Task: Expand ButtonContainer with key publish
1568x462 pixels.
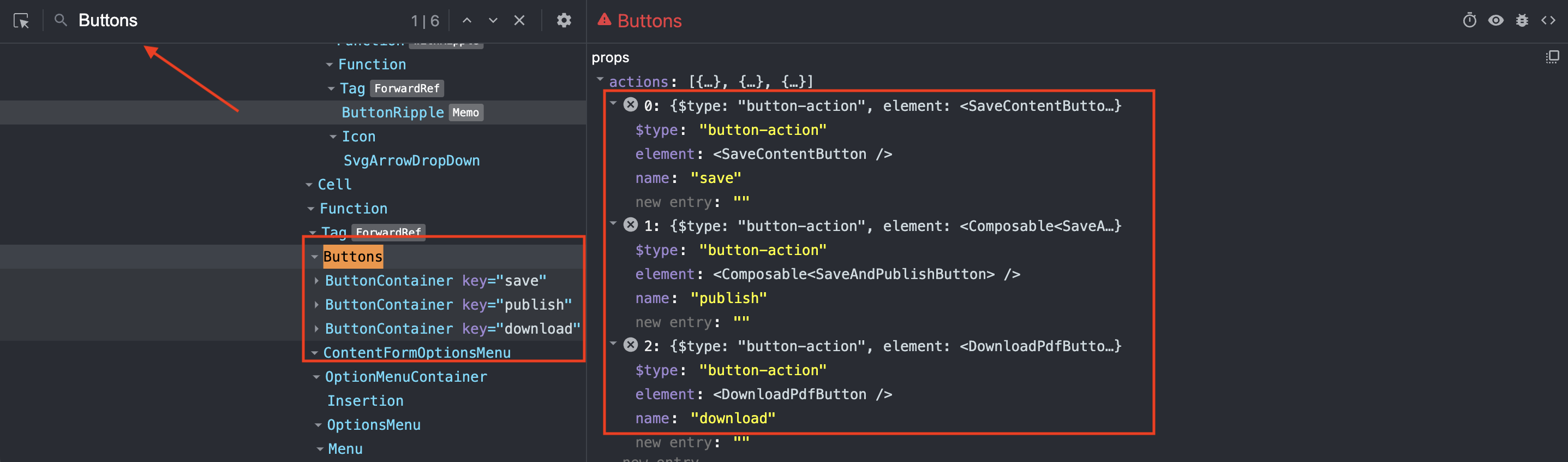Action: tap(316, 304)
